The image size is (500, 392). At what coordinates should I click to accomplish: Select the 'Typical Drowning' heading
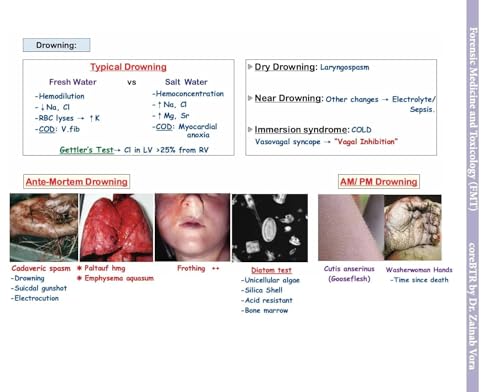pos(128,67)
